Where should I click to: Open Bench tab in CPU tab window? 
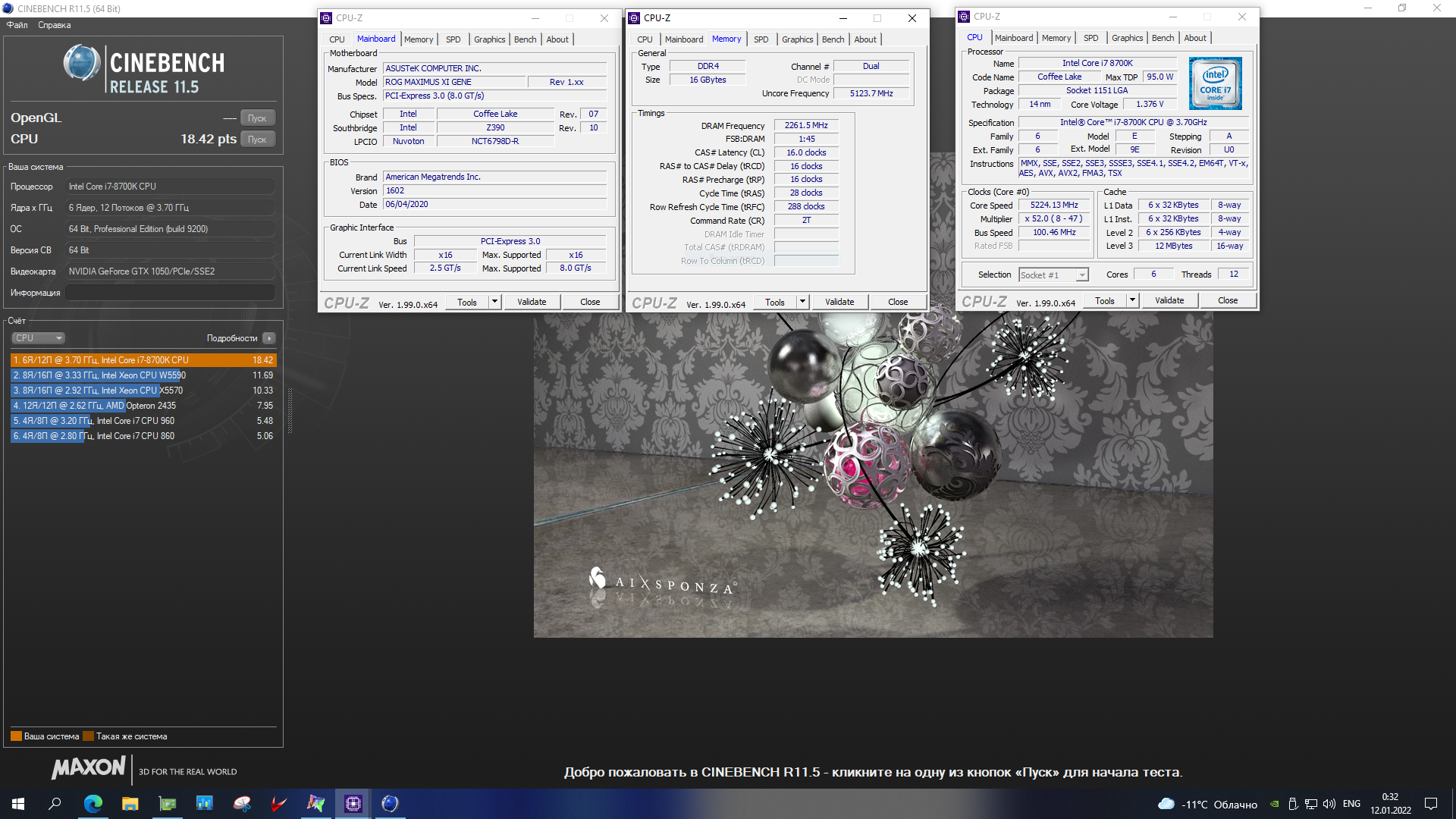tap(1163, 38)
